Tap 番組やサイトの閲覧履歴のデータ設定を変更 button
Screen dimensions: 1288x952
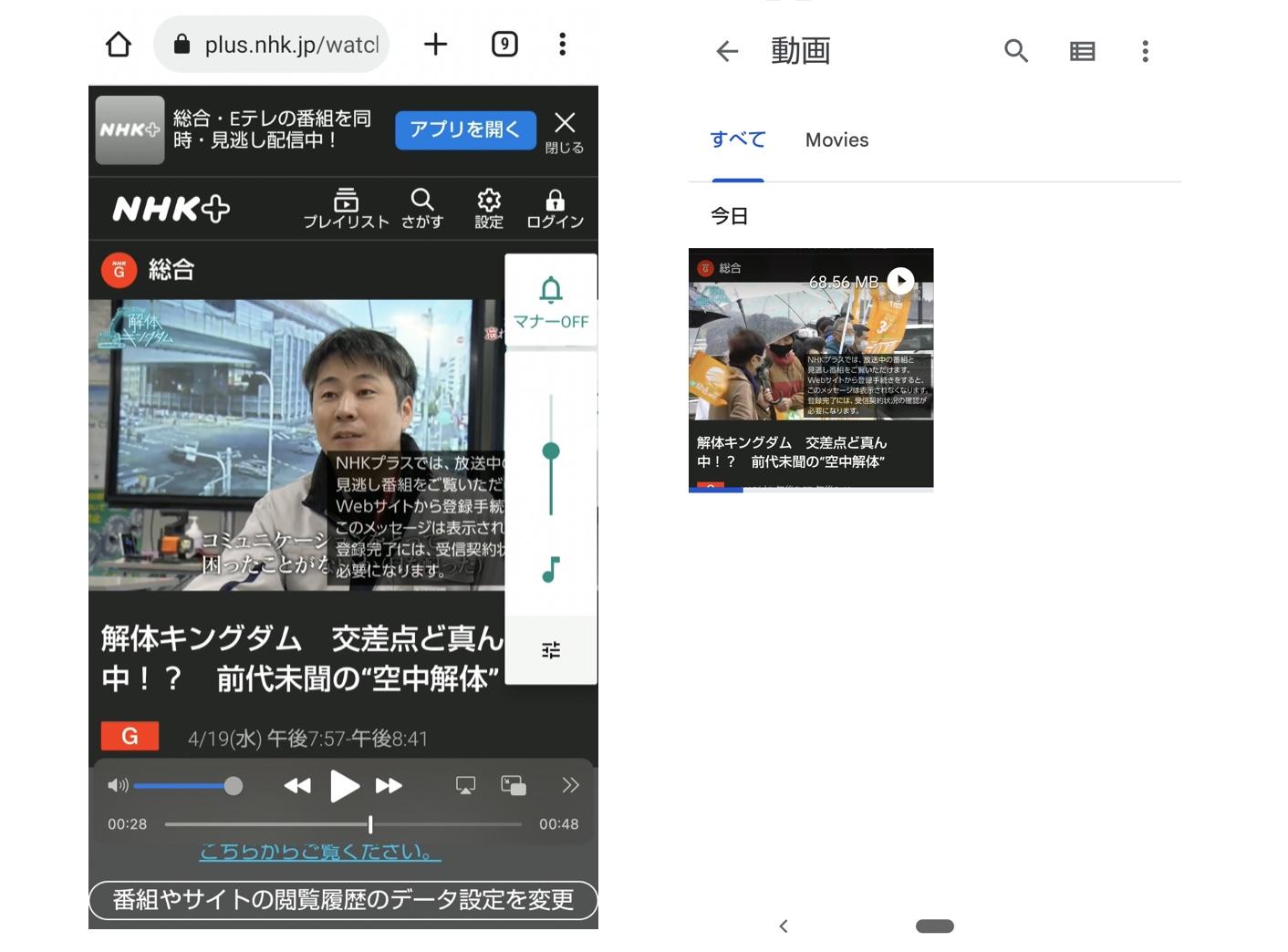pos(343,900)
